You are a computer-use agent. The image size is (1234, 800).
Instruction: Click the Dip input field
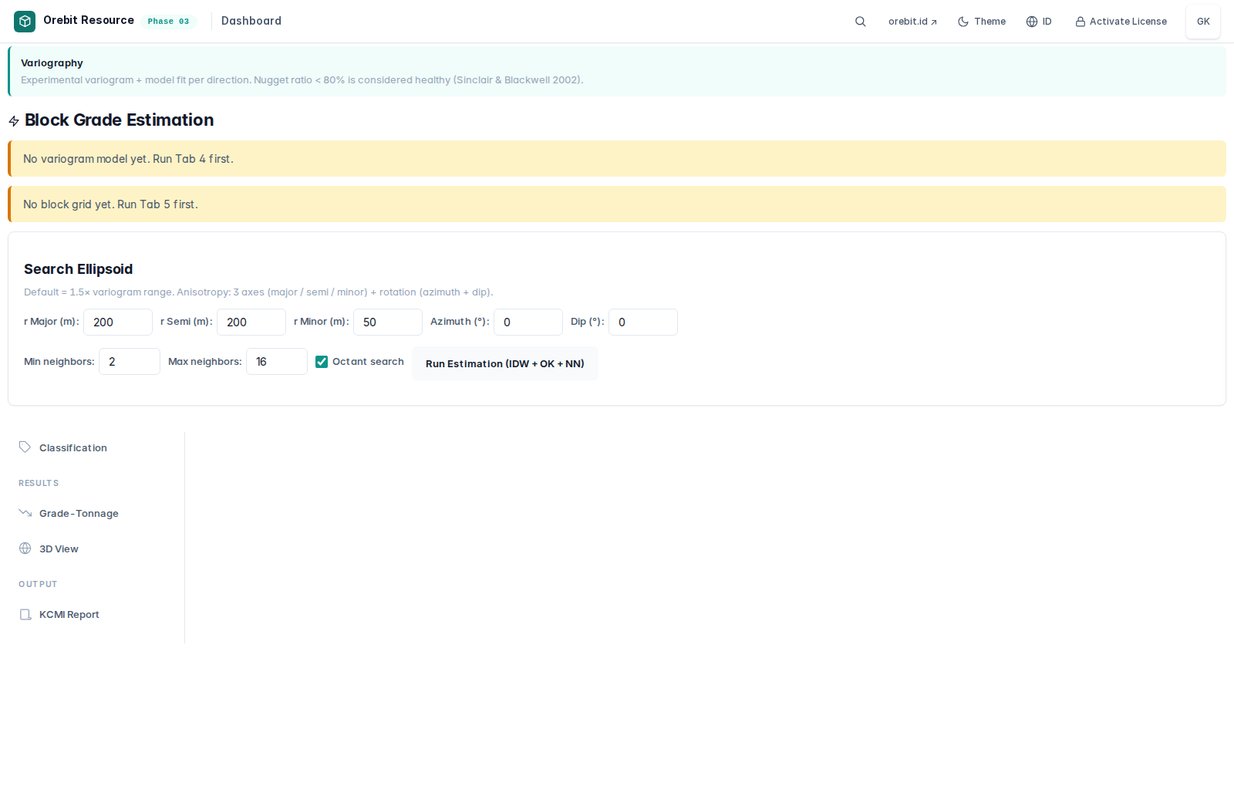(x=643, y=322)
